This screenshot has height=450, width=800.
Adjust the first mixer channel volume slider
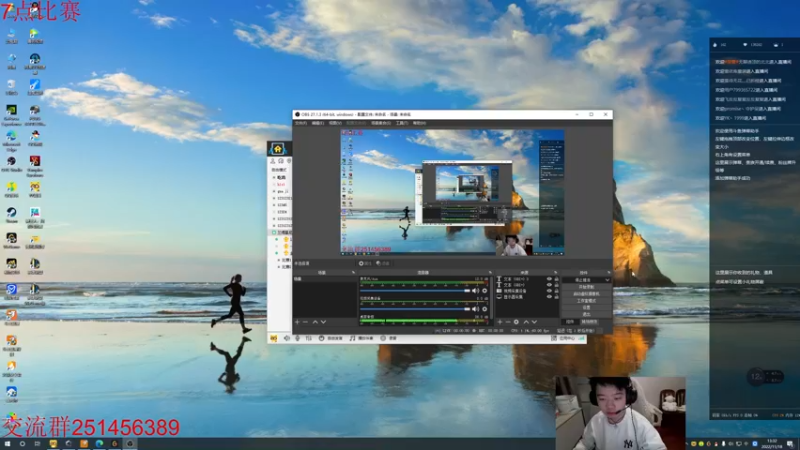[415, 291]
